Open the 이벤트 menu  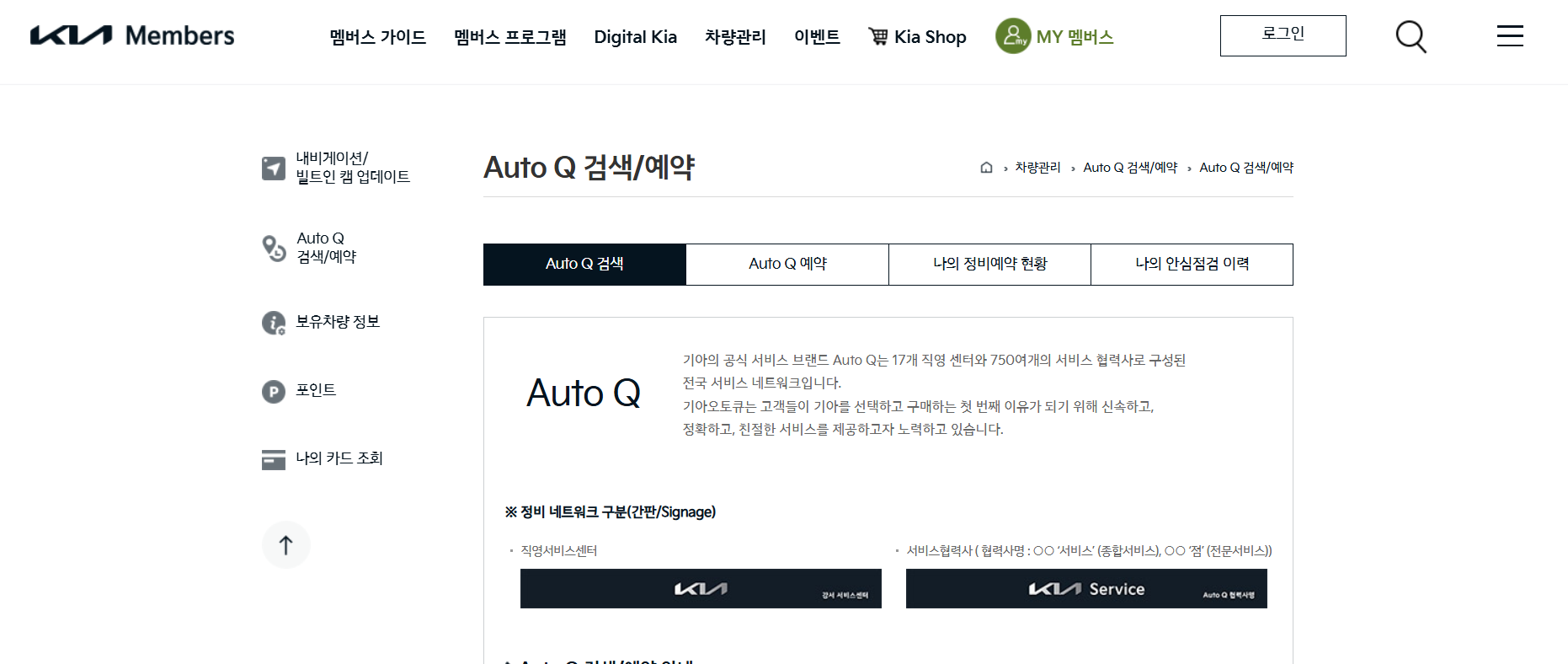[817, 36]
